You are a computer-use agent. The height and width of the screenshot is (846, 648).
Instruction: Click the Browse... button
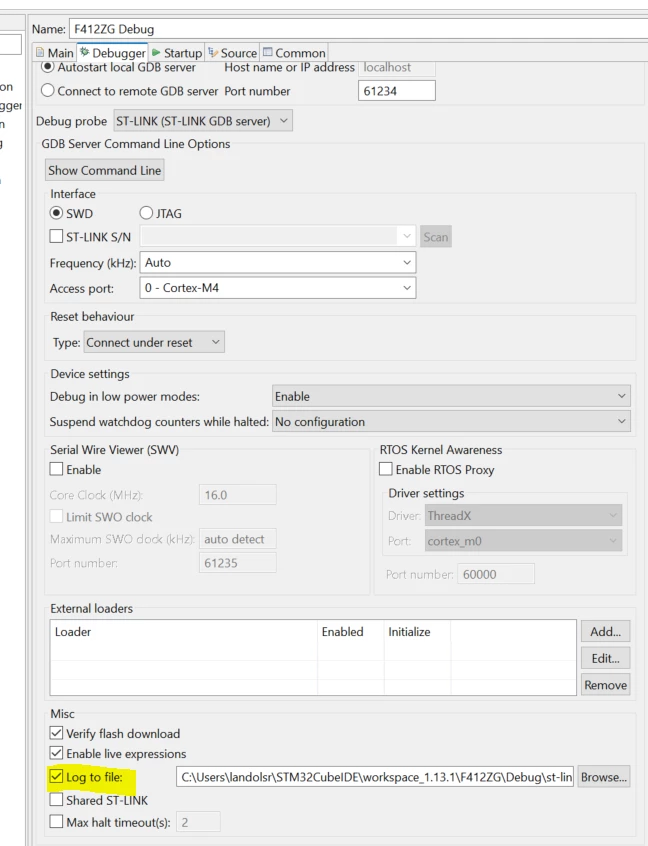click(x=604, y=777)
